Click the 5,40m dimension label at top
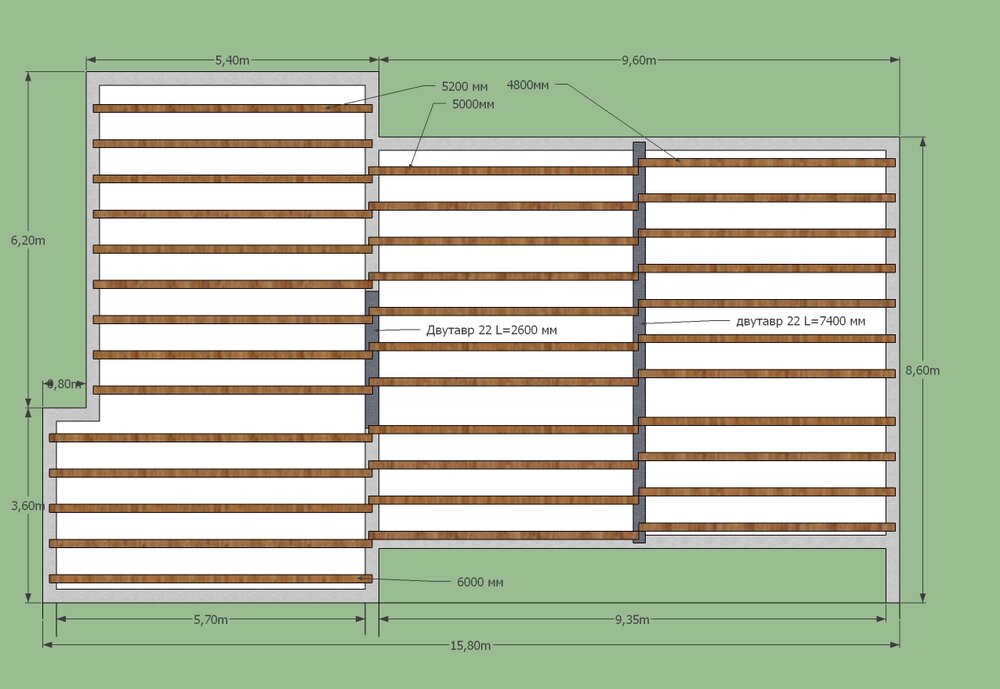The height and width of the screenshot is (689, 1000). click(x=232, y=60)
